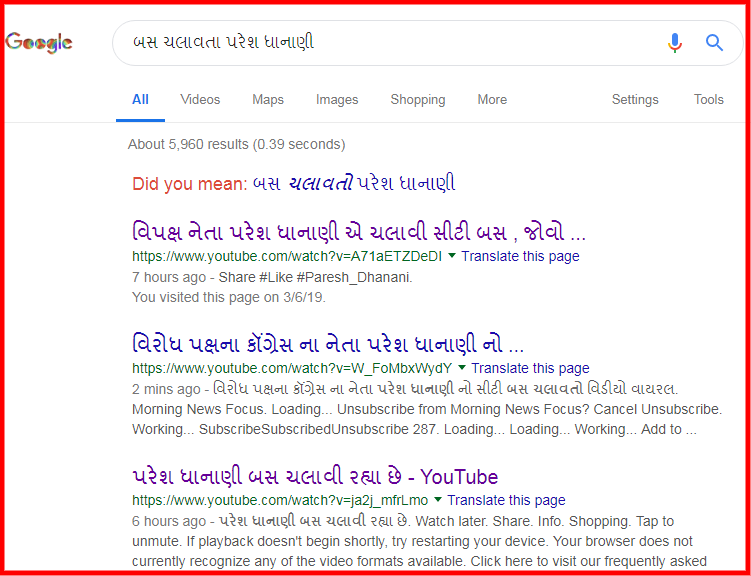The height and width of the screenshot is (576, 751).
Task: Switch to the Shopping tab
Action: [418, 100]
